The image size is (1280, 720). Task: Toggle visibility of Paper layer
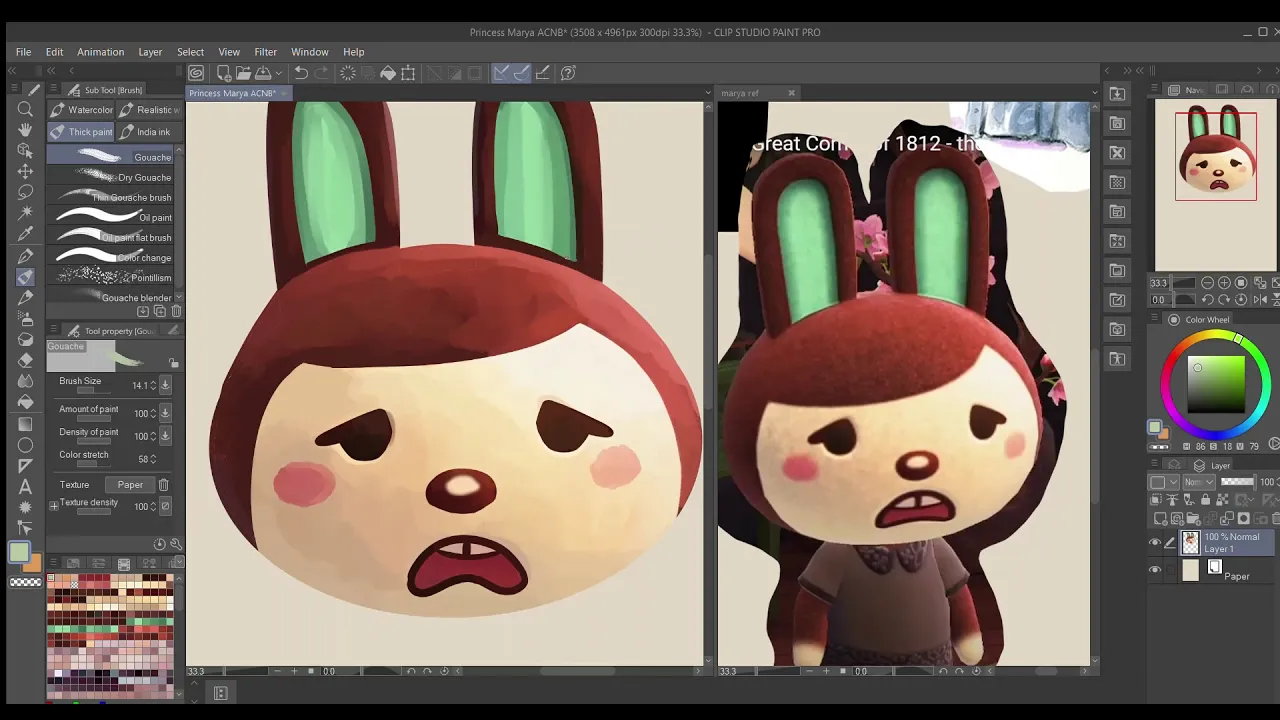1155,570
